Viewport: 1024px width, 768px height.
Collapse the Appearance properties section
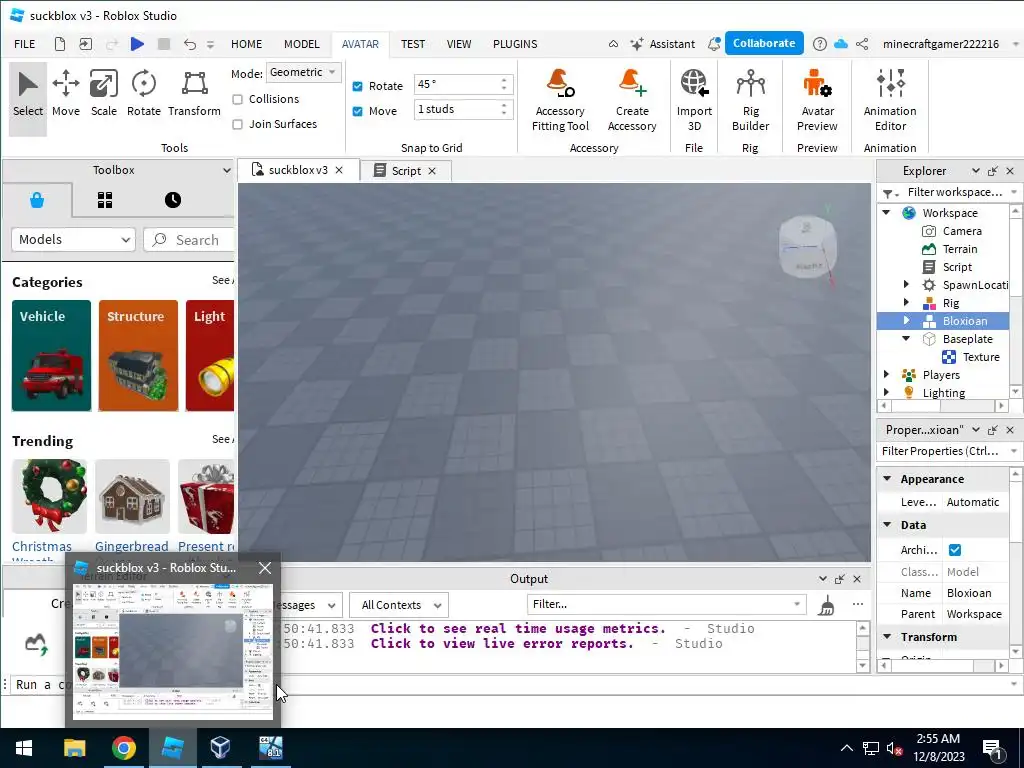887,479
